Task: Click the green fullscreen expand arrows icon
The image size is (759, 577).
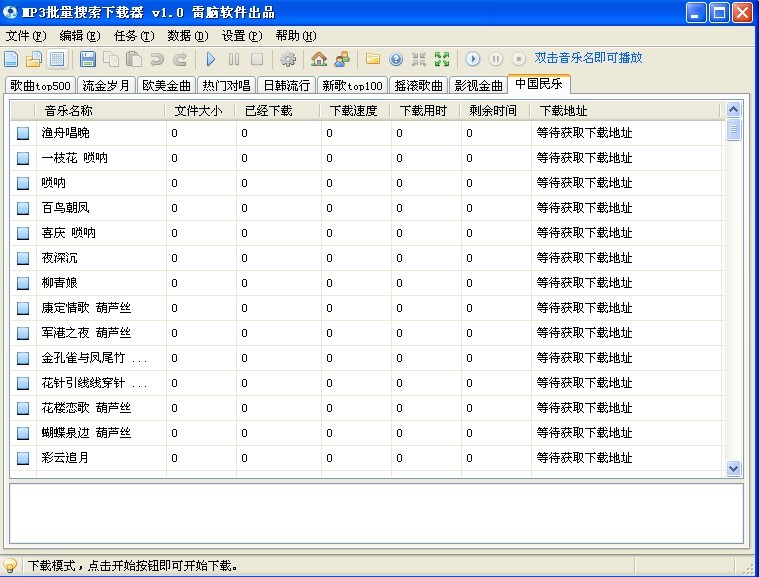Action: tap(442, 60)
